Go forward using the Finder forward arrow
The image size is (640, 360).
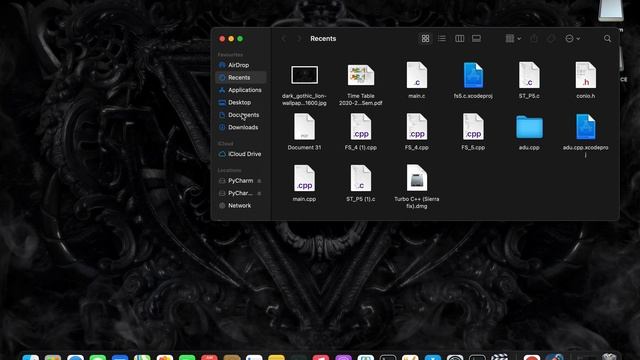click(x=299, y=38)
